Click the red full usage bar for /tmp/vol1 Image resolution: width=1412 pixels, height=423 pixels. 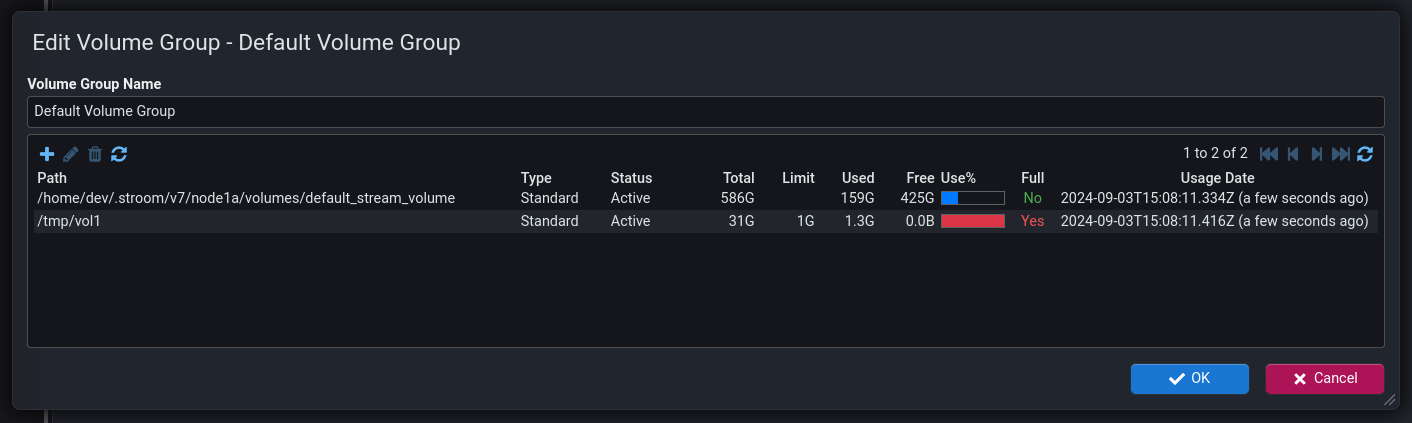pos(972,221)
